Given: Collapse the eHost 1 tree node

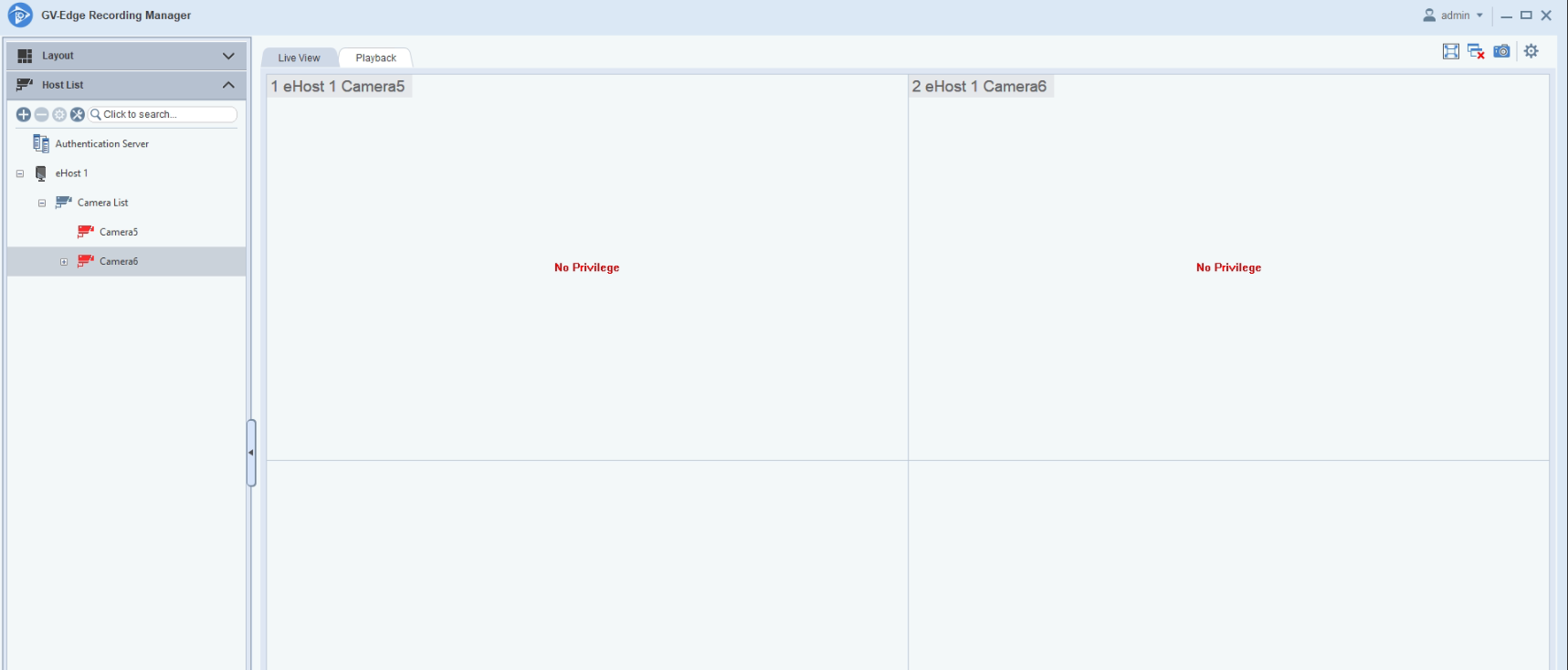Looking at the screenshot, I should click(20, 173).
